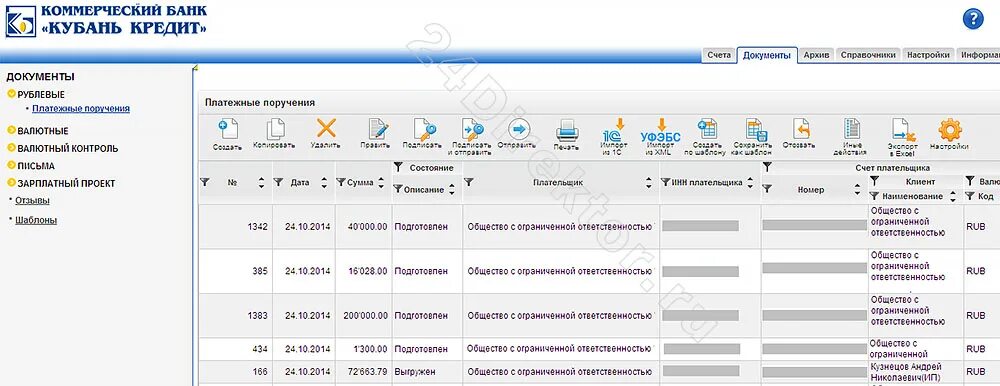The width and height of the screenshot is (1000, 386).
Task: Click the sum 16'028.00 cell
Action: [364, 271]
